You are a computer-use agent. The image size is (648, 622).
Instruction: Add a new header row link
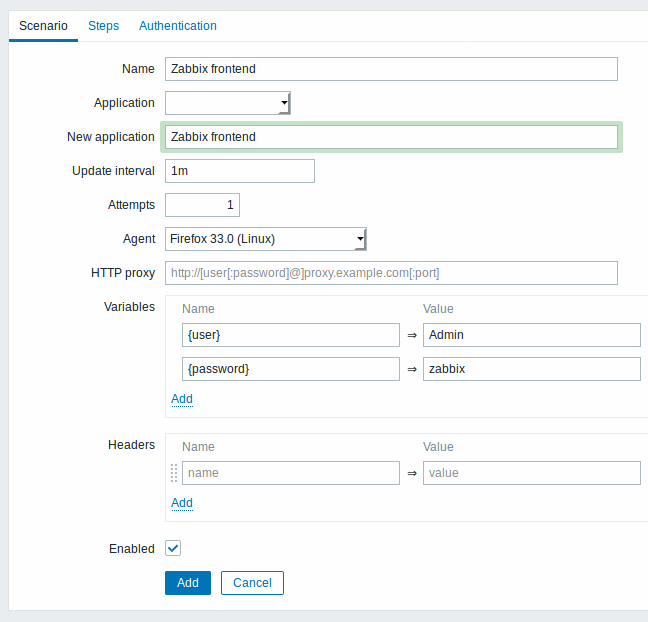[182, 503]
